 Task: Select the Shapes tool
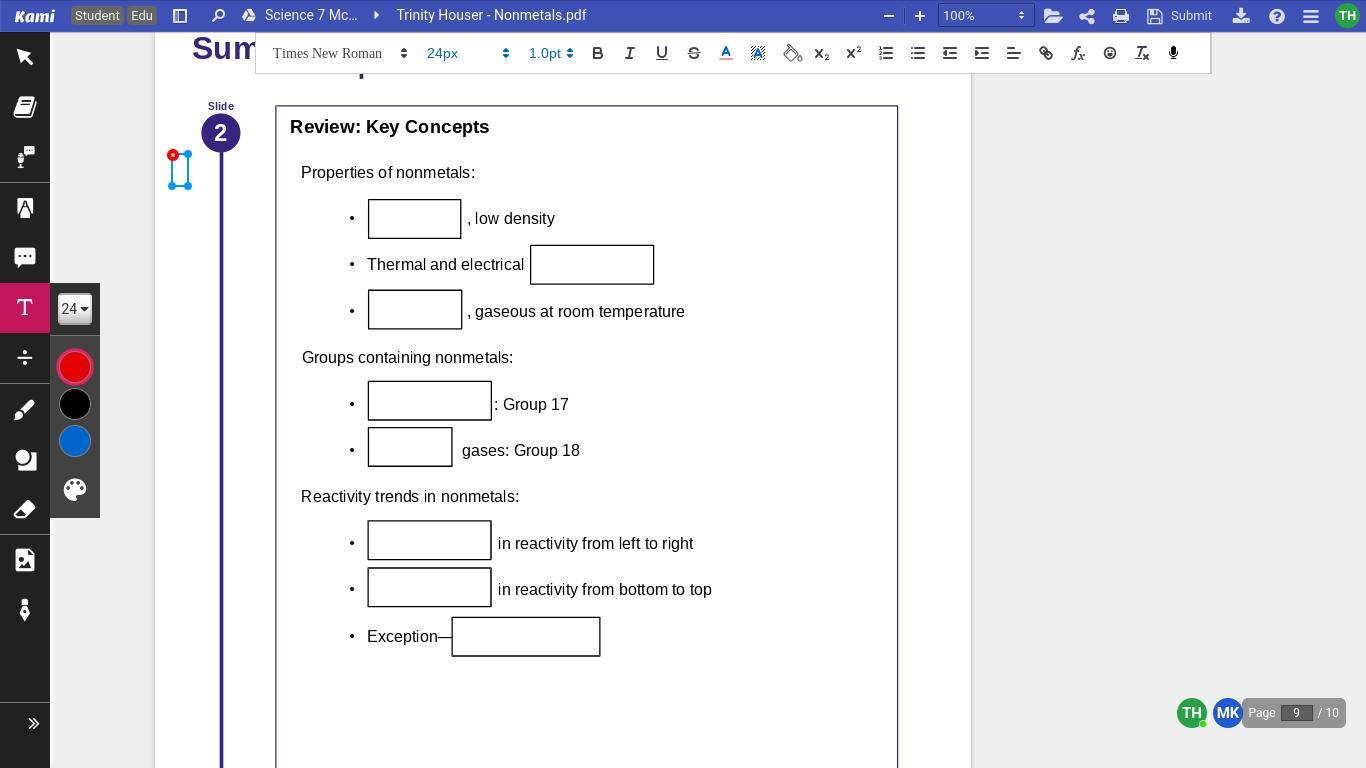point(25,459)
